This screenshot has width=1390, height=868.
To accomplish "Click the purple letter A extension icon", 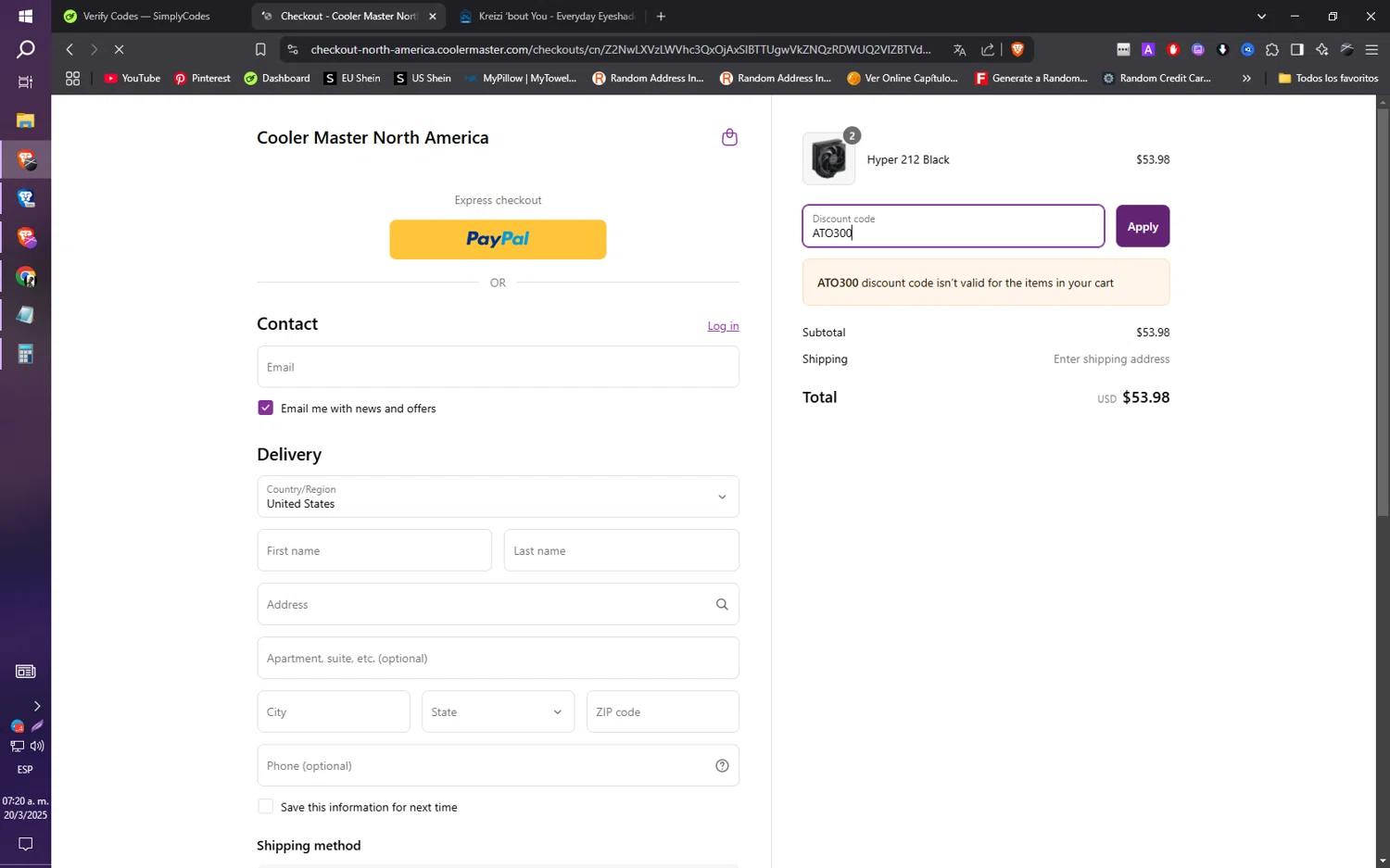I will pyautogui.click(x=1148, y=49).
